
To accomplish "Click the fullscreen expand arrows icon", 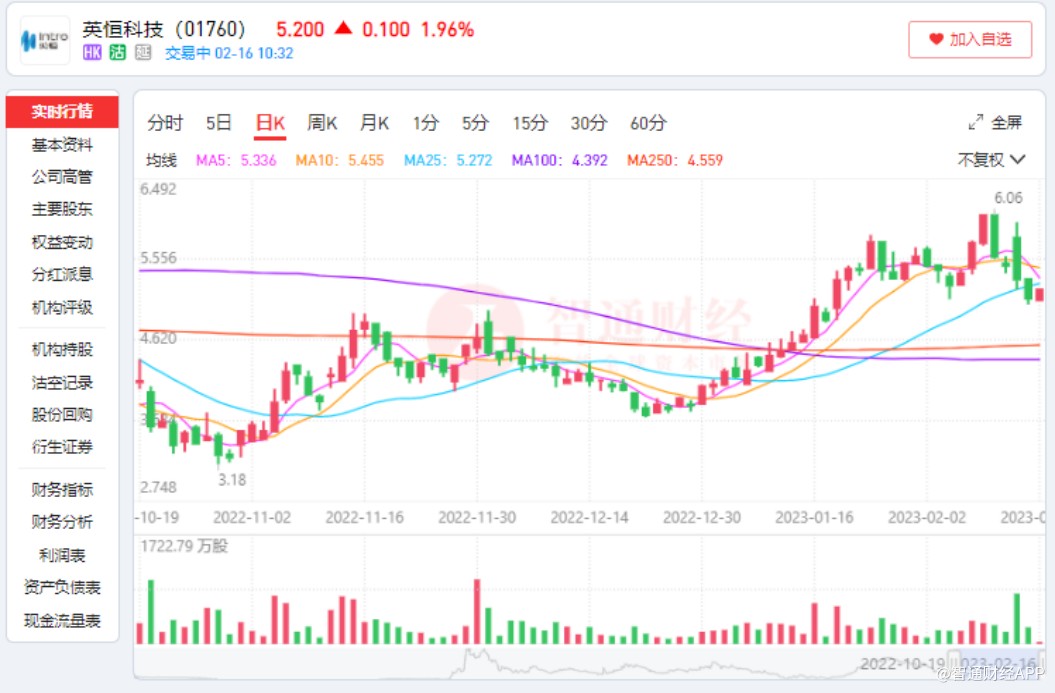I will pos(976,123).
